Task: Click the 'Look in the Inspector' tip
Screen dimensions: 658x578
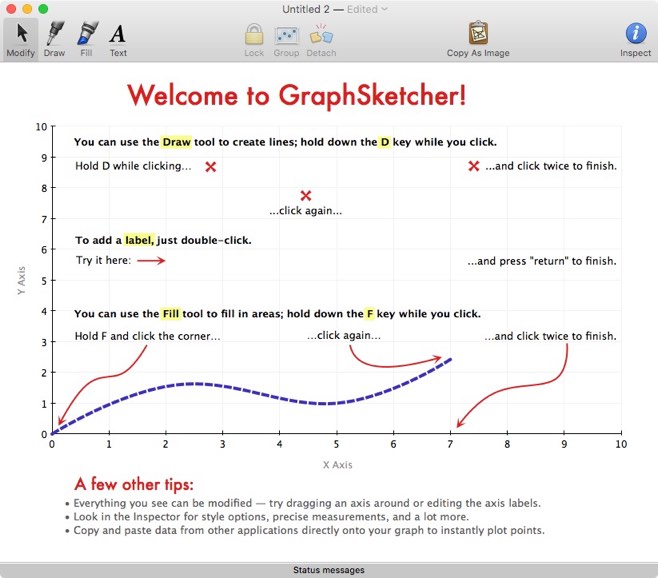Action: click(271, 517)
